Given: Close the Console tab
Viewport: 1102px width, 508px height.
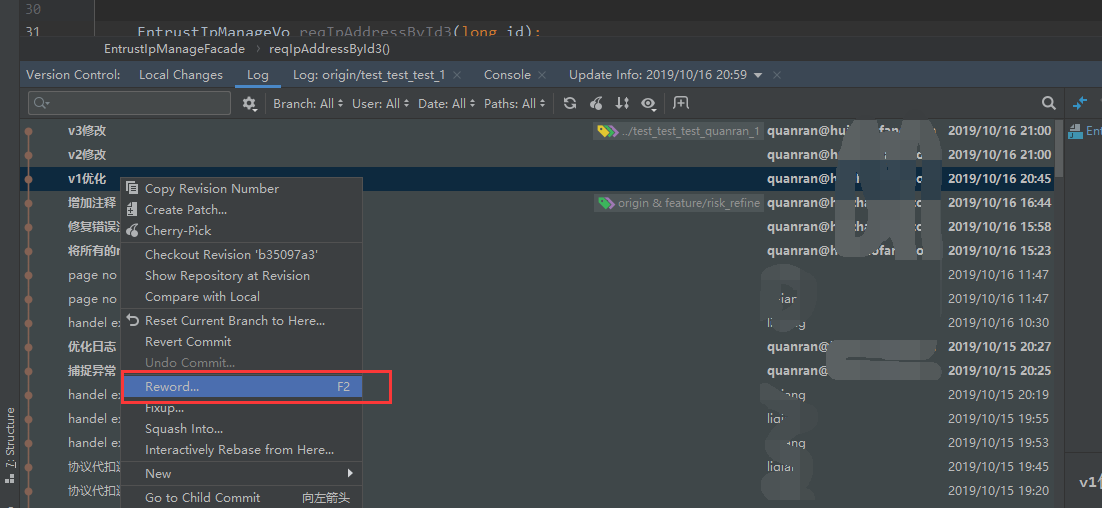Looking at the screenshot, I should pos(542,74).
